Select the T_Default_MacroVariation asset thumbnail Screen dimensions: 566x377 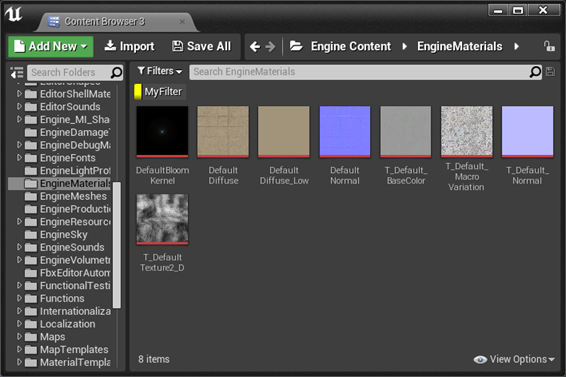[x=467, y=132]
